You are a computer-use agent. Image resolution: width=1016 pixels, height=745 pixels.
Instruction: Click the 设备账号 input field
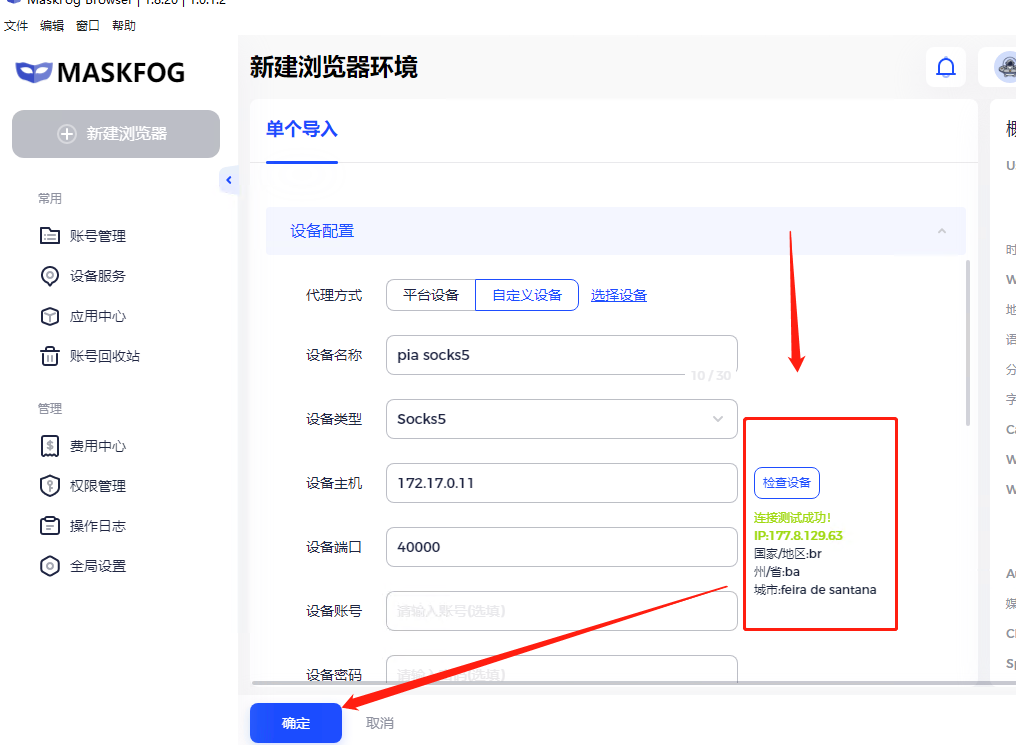click(562, 611)
